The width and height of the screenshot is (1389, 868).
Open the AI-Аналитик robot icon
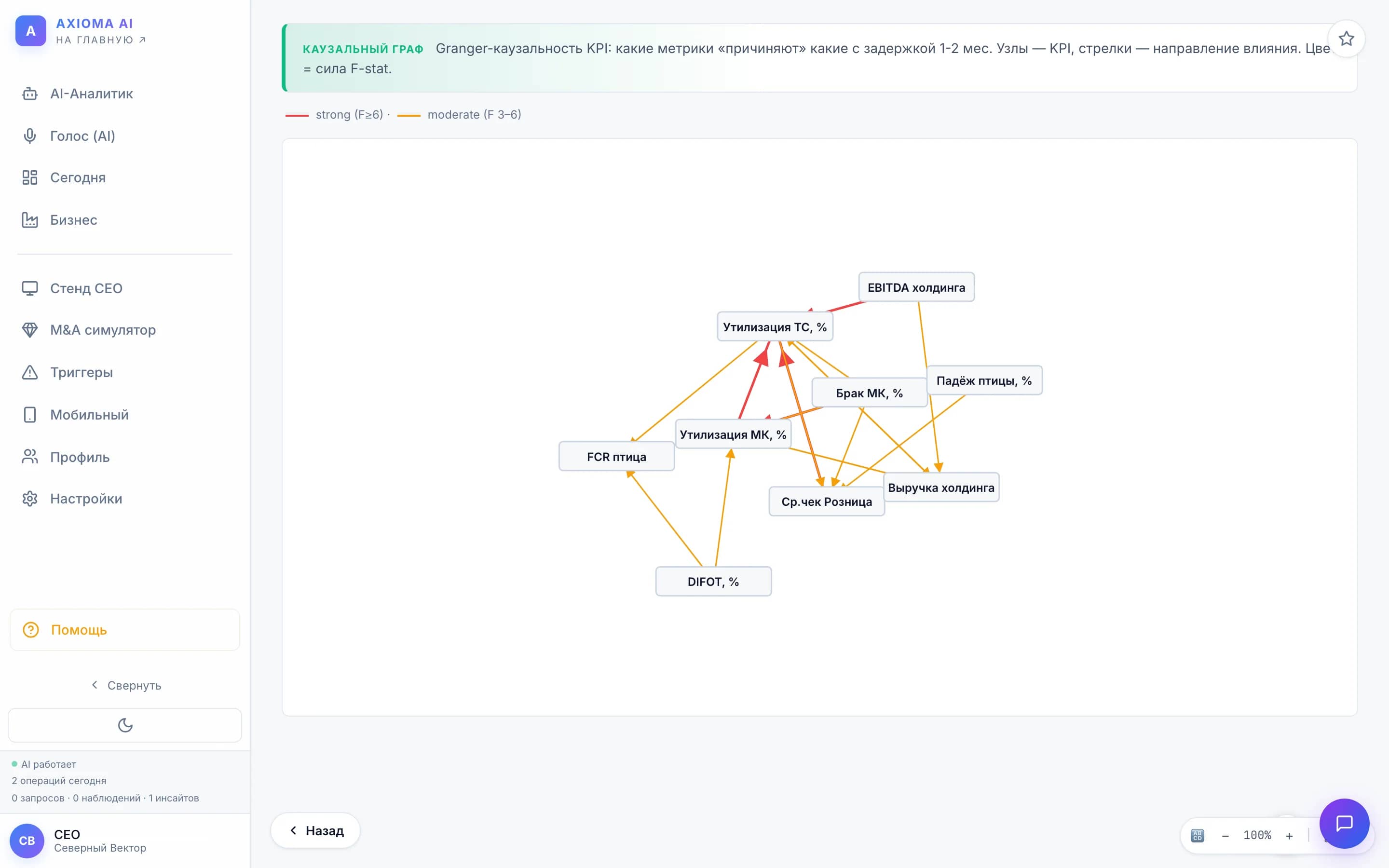[x=30, y=94]
